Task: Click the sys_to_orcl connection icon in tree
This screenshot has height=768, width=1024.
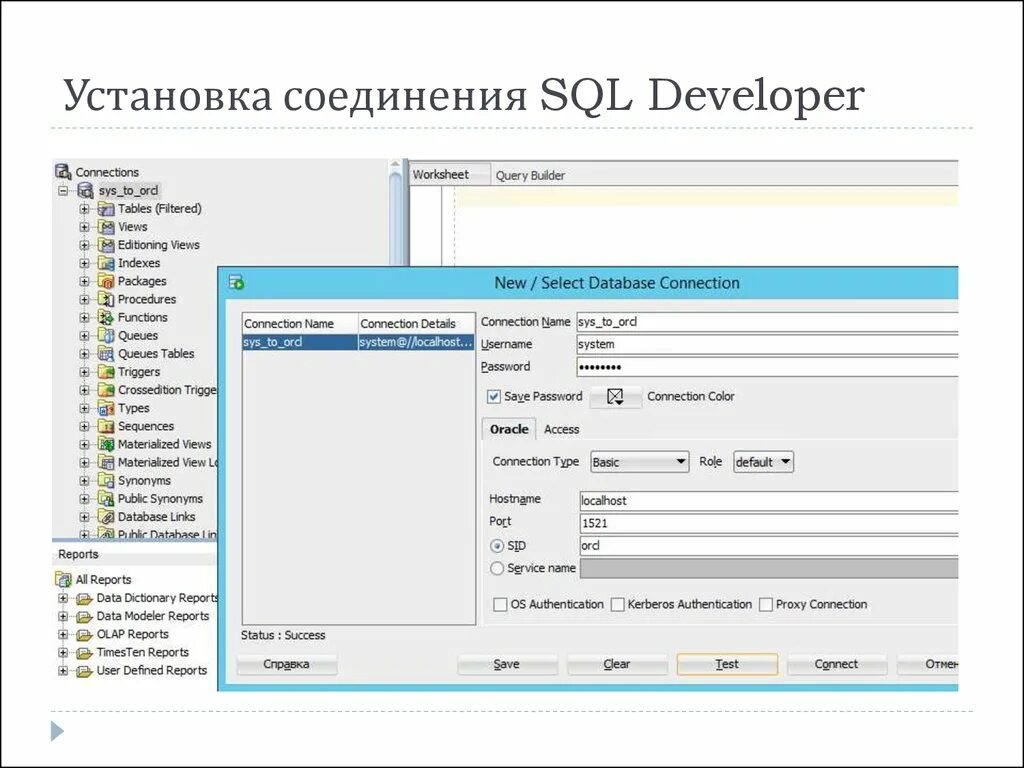Action: coord(86,190)
